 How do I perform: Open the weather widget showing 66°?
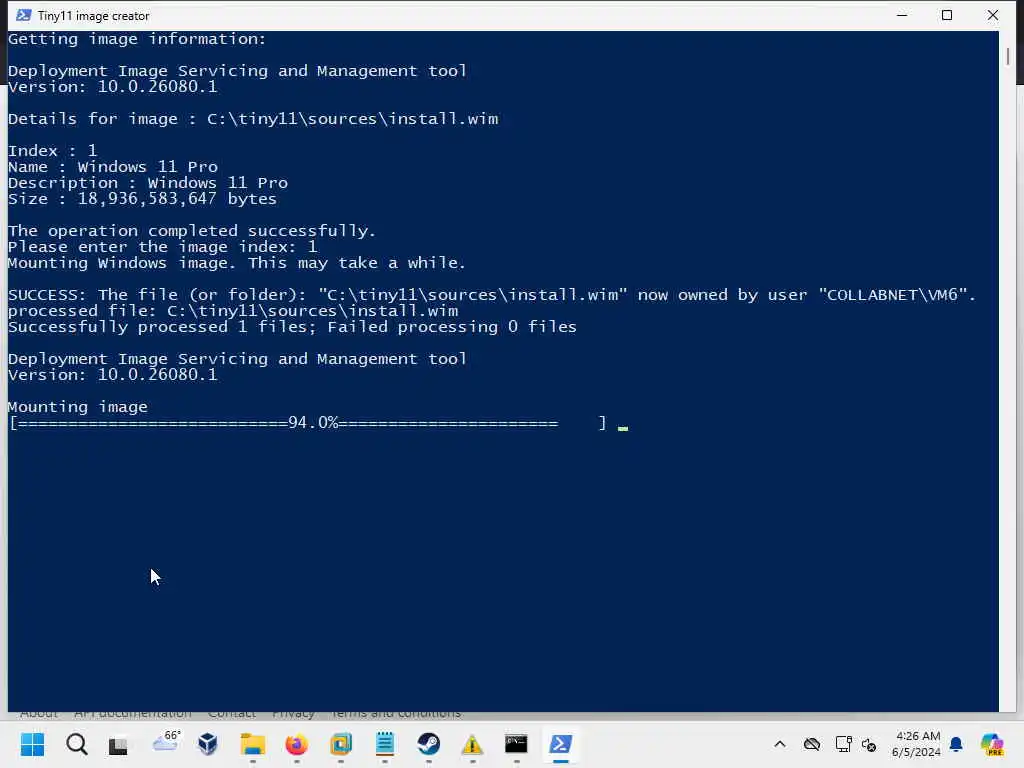[165, 741]
